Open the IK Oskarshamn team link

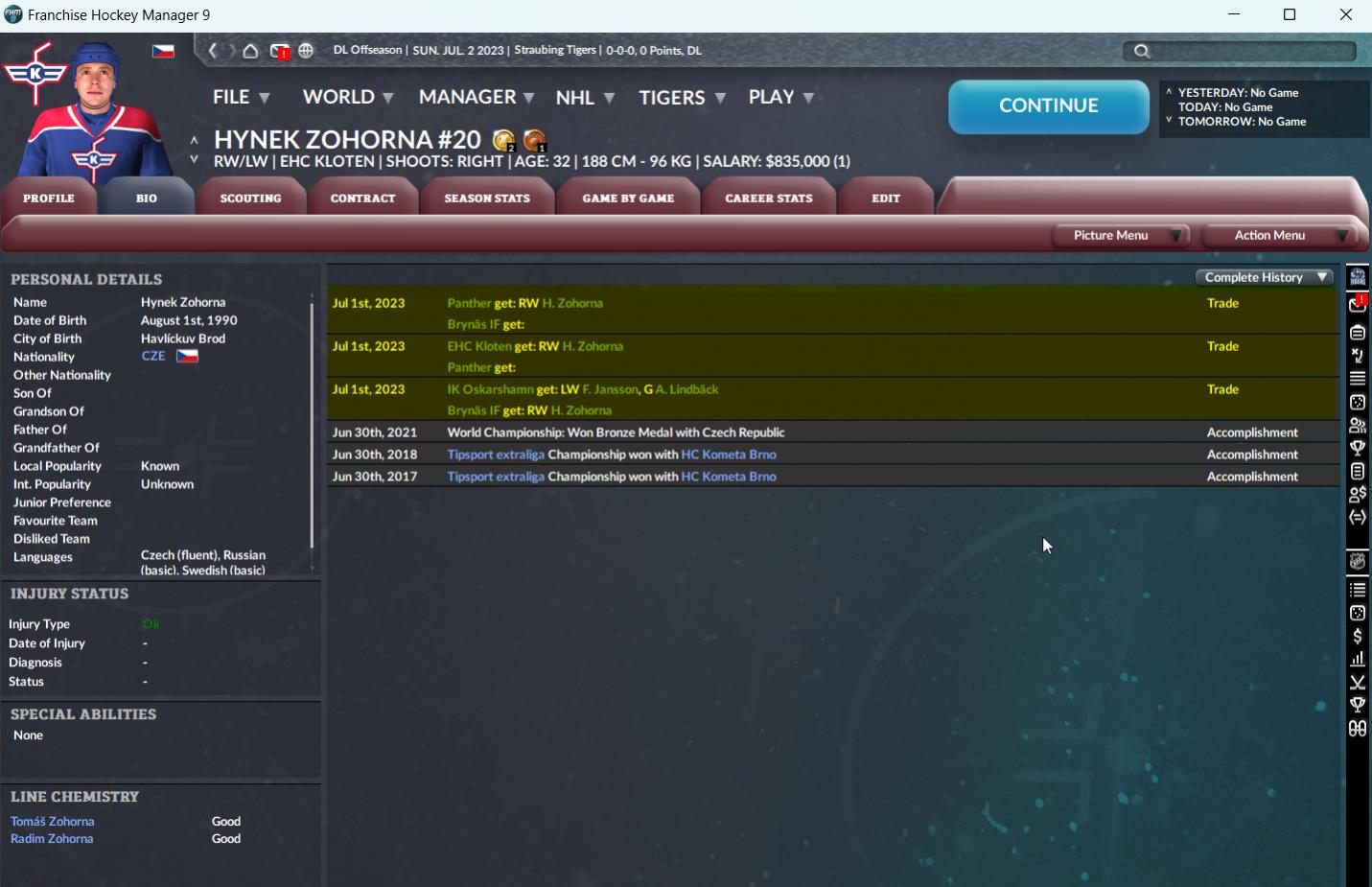[490, 389]
